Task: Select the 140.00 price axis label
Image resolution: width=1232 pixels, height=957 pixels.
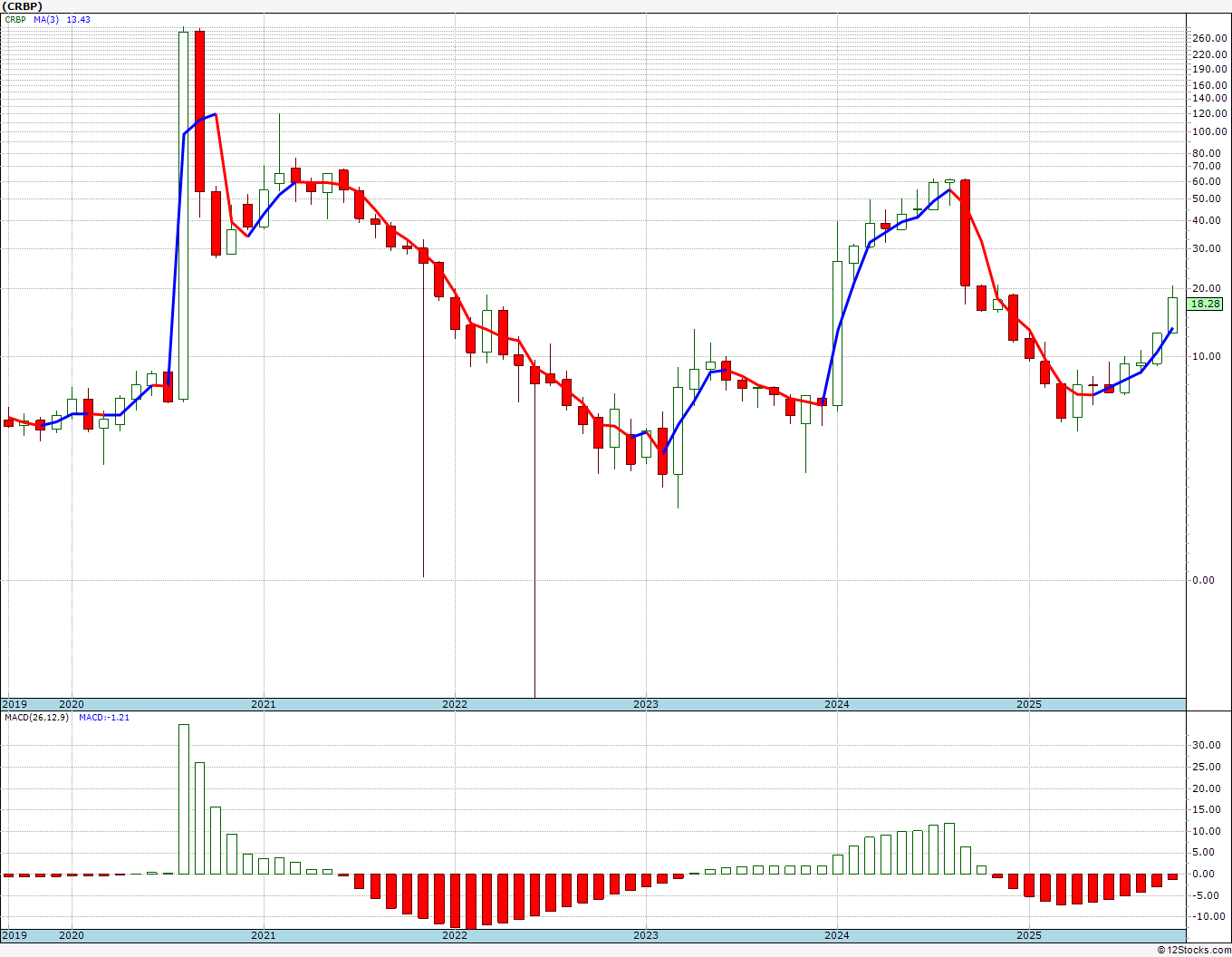Action: [1208, 99]
